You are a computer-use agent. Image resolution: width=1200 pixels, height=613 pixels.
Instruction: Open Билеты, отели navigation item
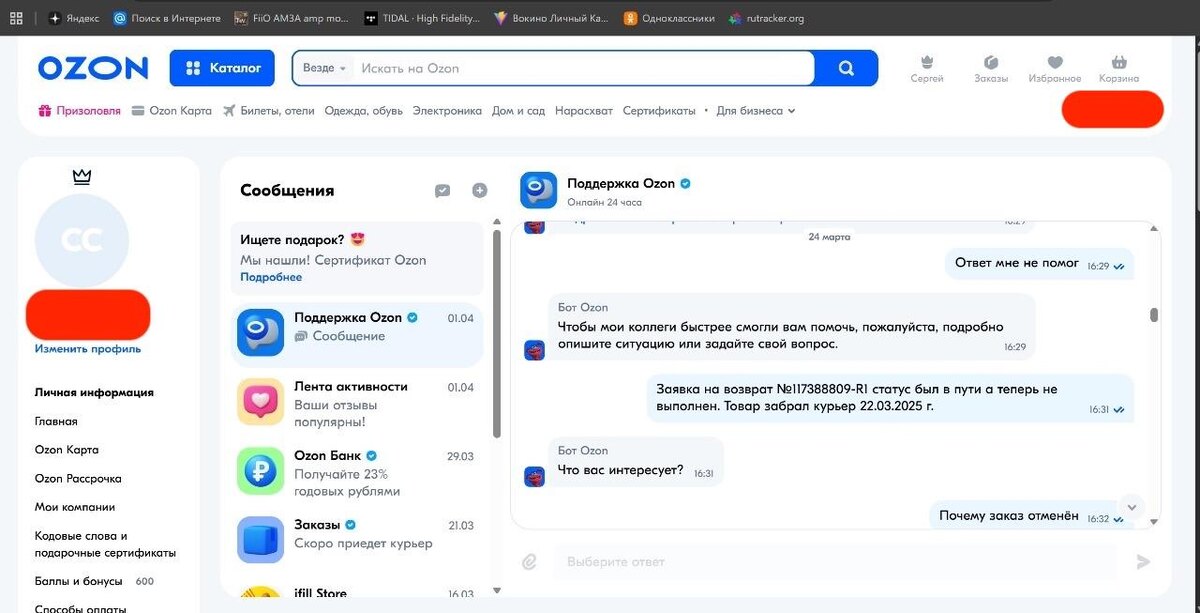tap(269, 111)
